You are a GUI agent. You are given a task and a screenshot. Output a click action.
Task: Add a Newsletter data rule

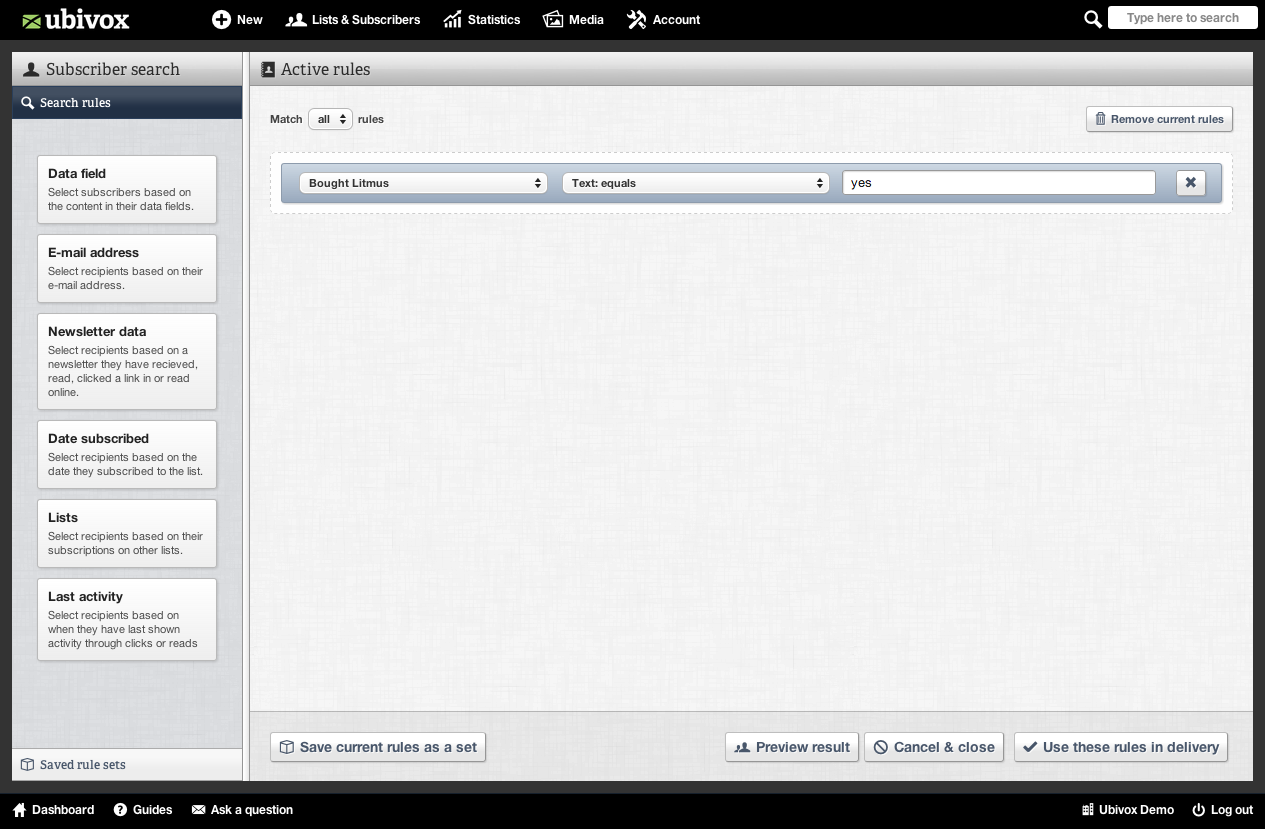(127, 361)
